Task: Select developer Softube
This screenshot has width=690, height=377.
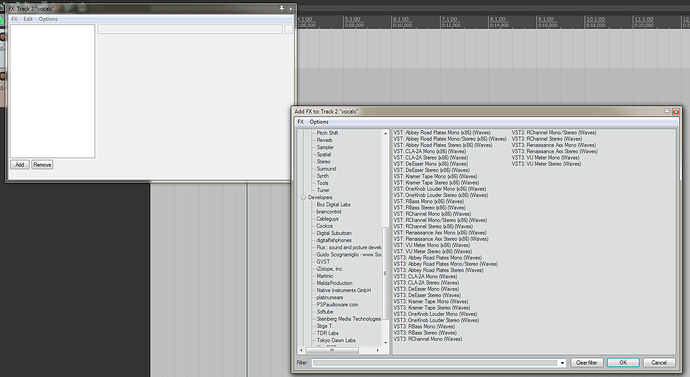Action: point(325,311)
